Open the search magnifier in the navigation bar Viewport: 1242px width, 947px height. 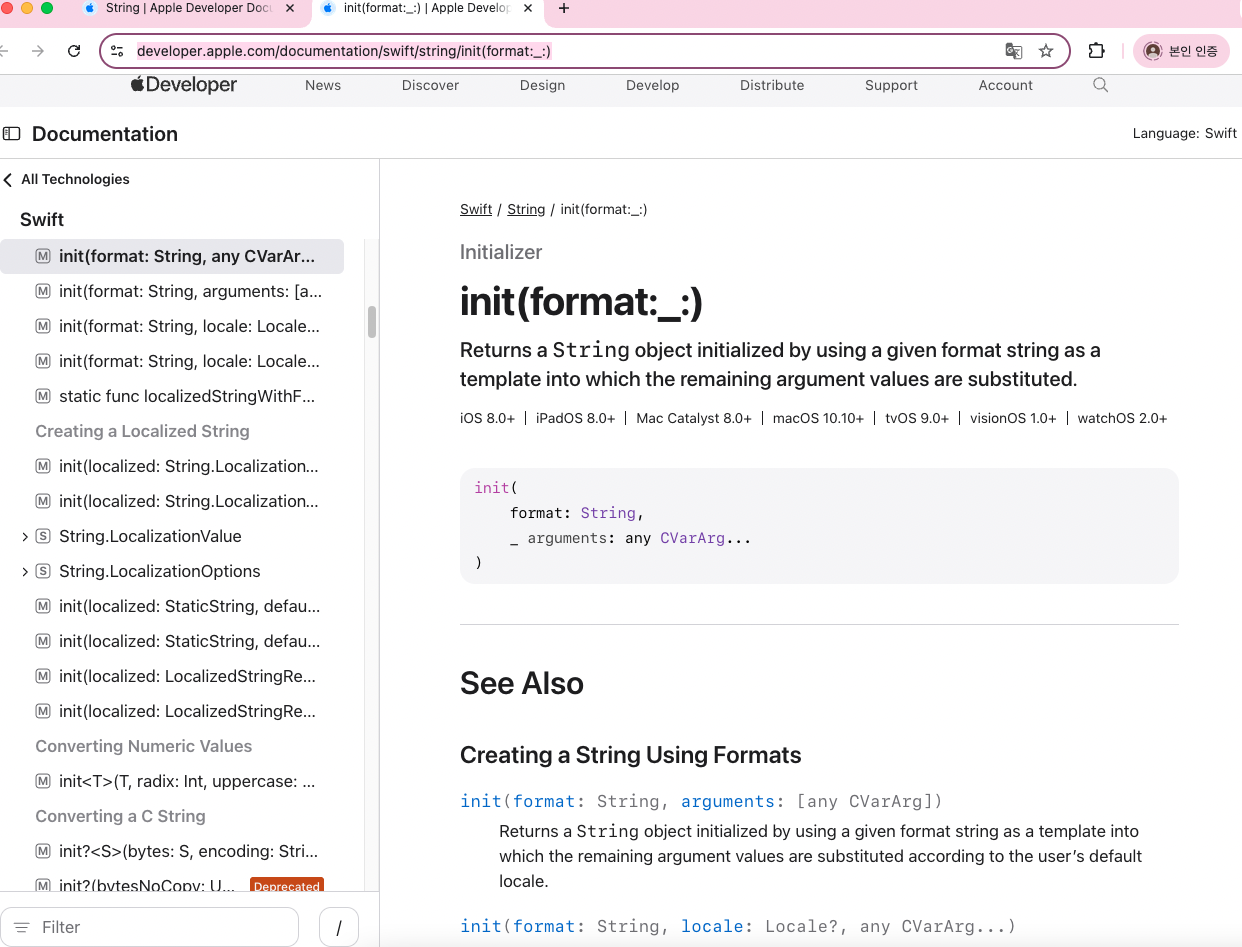coord(1100,85)
